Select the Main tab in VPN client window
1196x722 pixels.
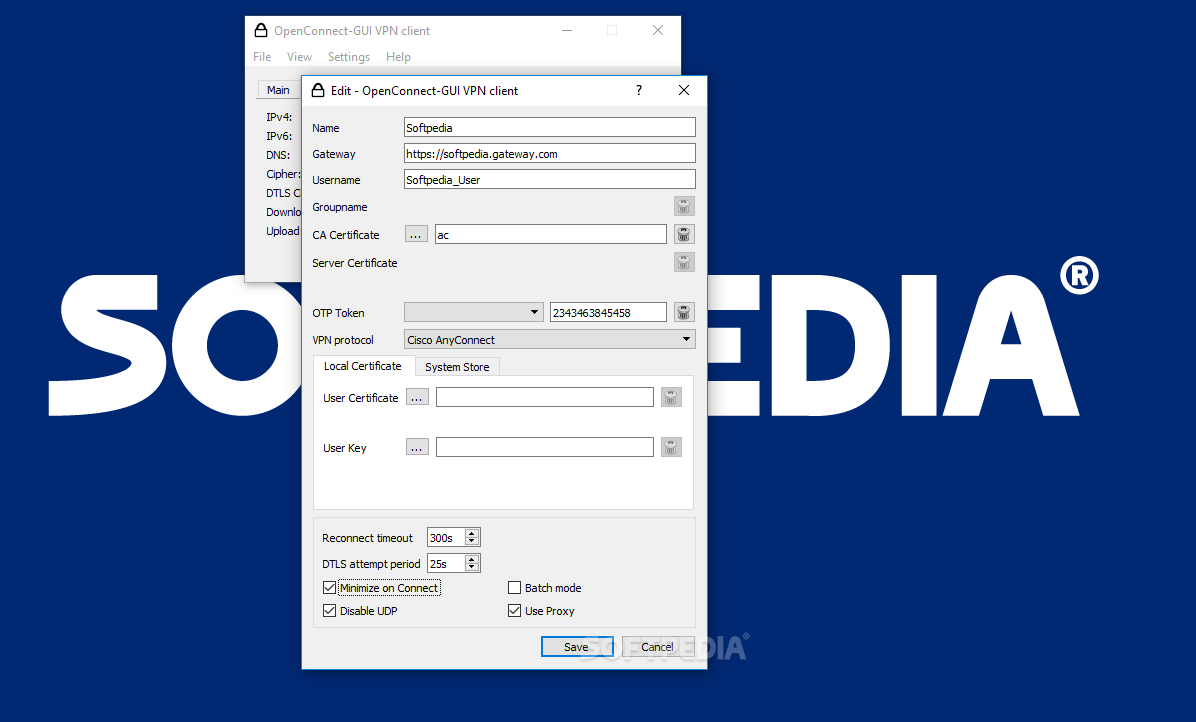click(278, 90)
